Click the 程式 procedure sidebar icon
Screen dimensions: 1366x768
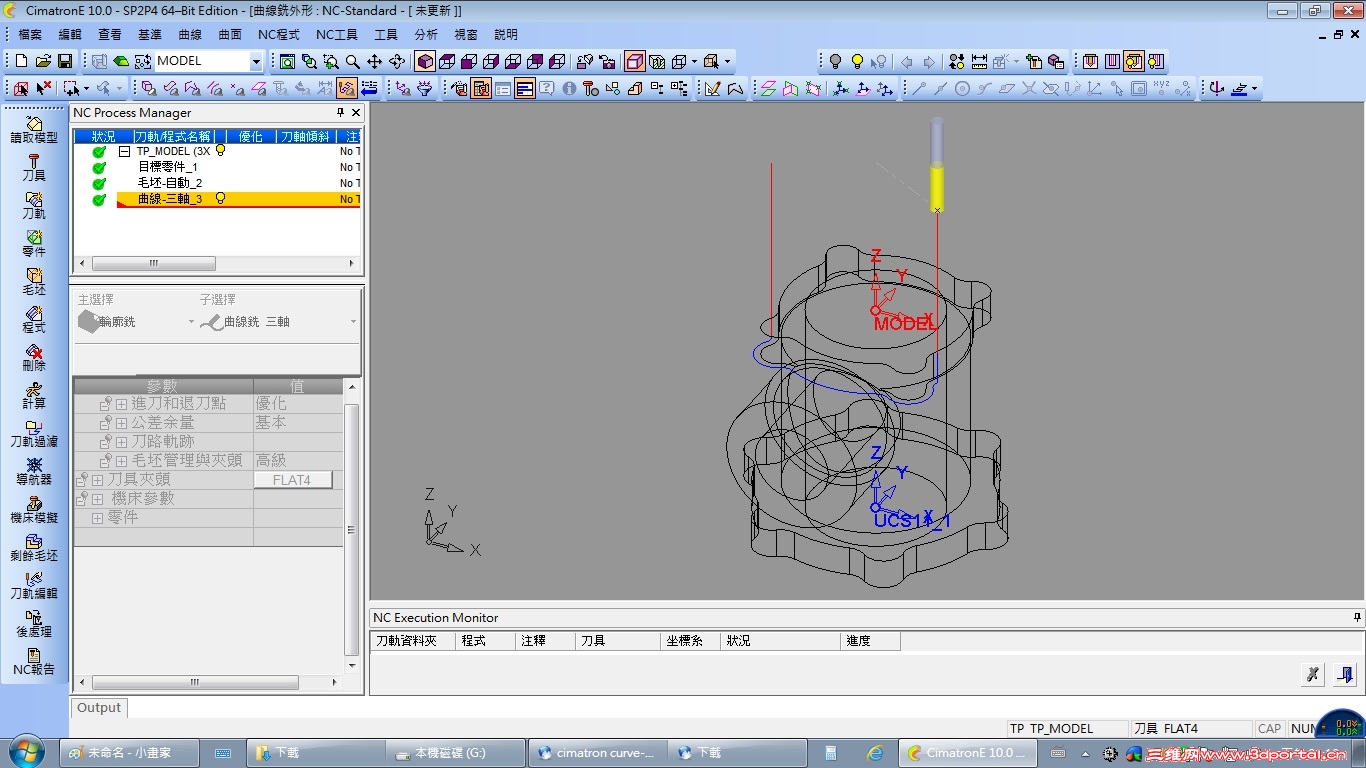pos(34,320)
